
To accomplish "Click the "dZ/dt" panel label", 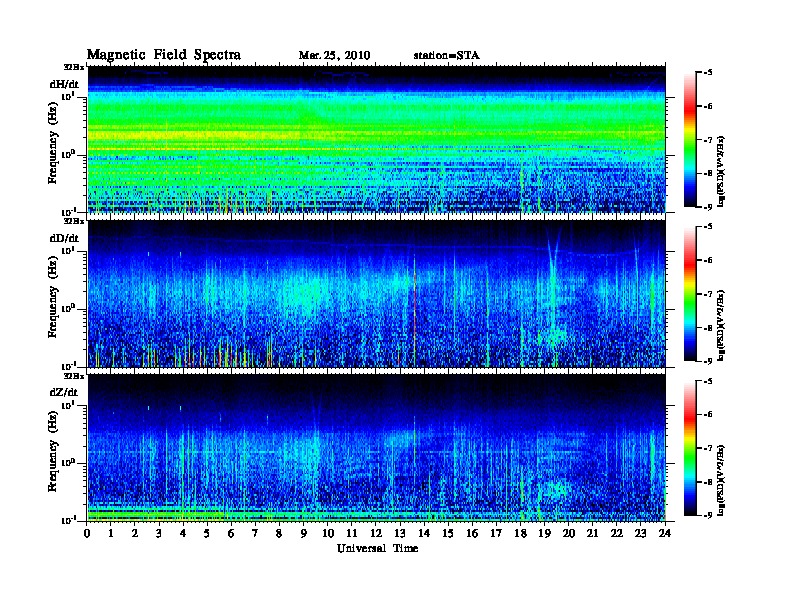I will coord(64,392).
